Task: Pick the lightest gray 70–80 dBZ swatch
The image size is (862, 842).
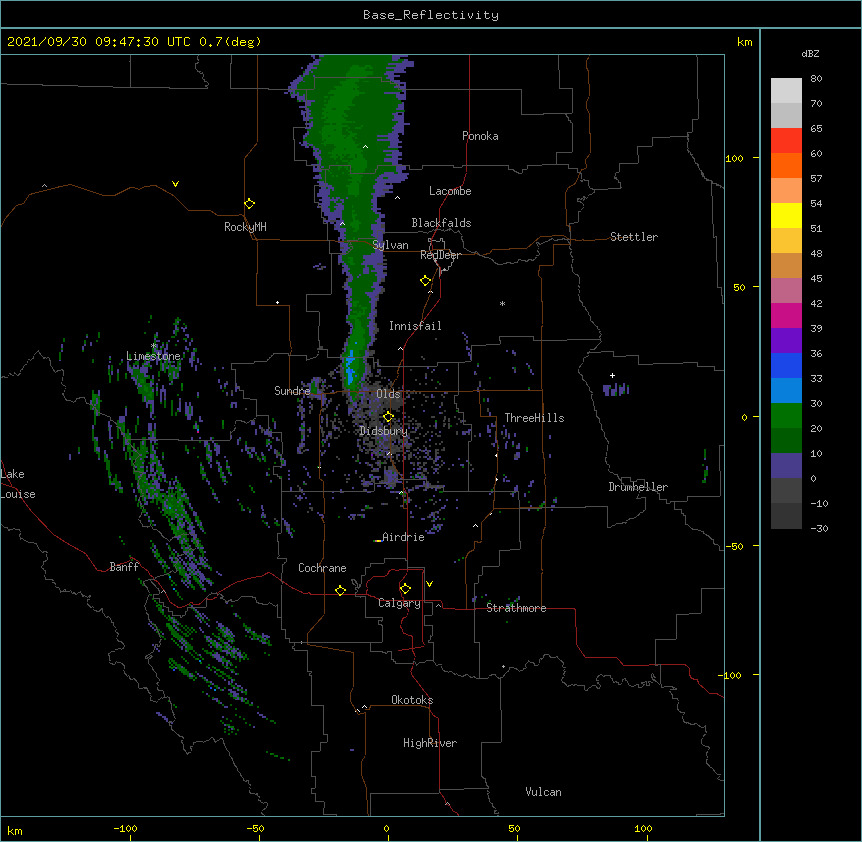Action: point(786,91)
